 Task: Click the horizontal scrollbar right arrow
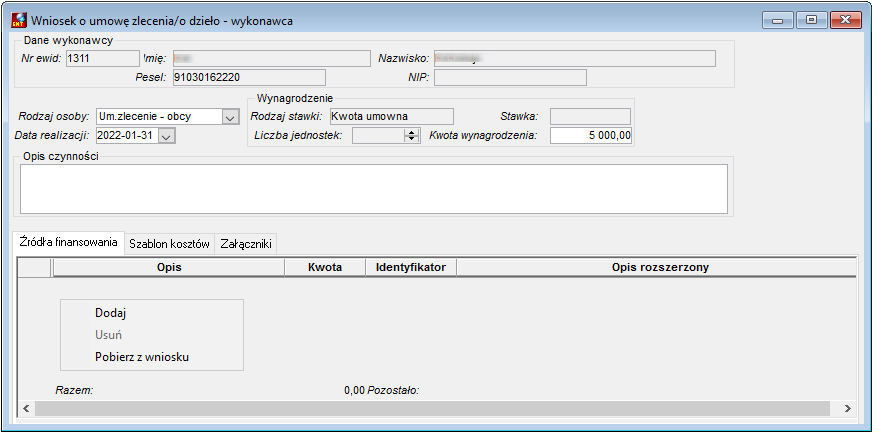point(848,409)
